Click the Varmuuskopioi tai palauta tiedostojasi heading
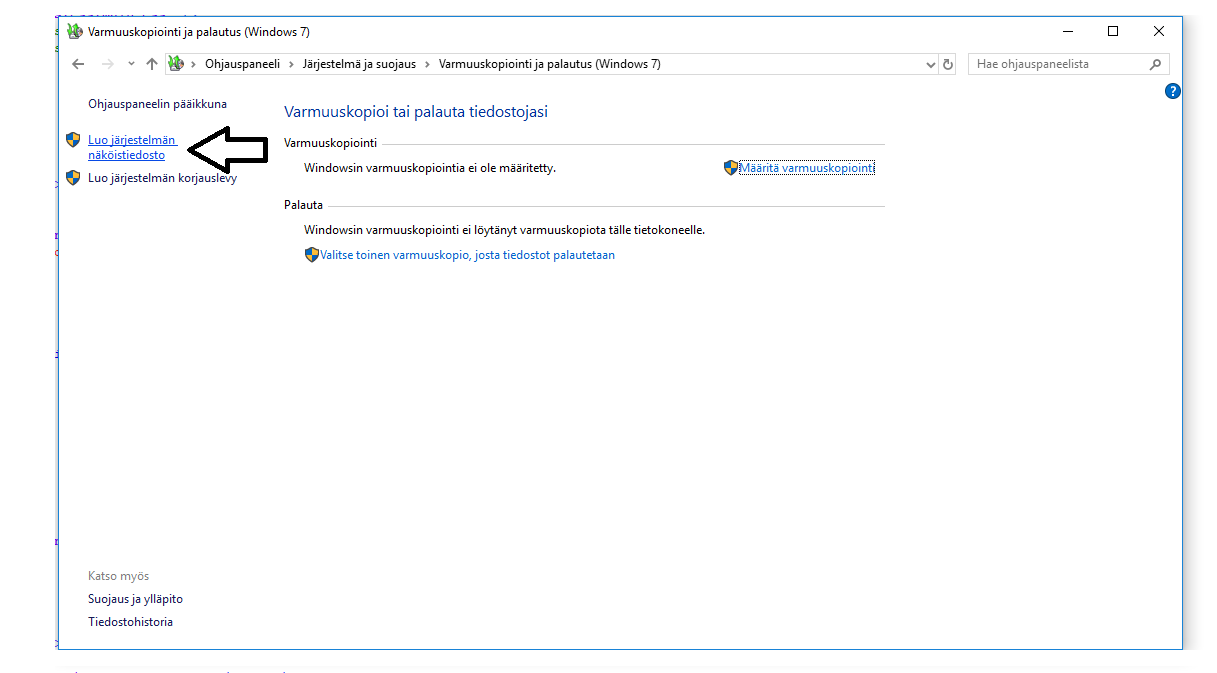Image resolution: width=1217 pixels, height=673 pixels. pos(416,112)
